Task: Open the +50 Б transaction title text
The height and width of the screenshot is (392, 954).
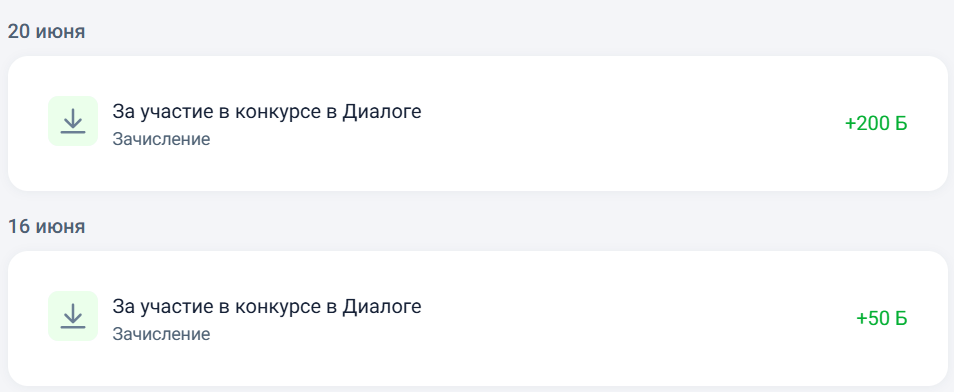Action: 266,307
